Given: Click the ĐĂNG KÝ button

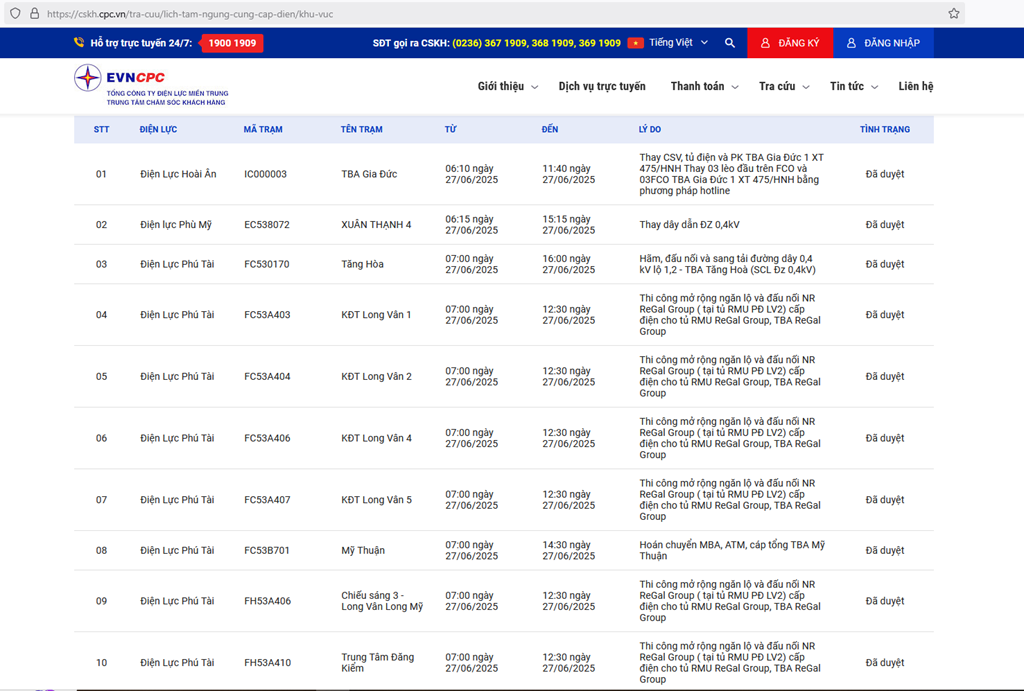Looking at the screenshot, I should pyautogui.click(x=790, y=43).
